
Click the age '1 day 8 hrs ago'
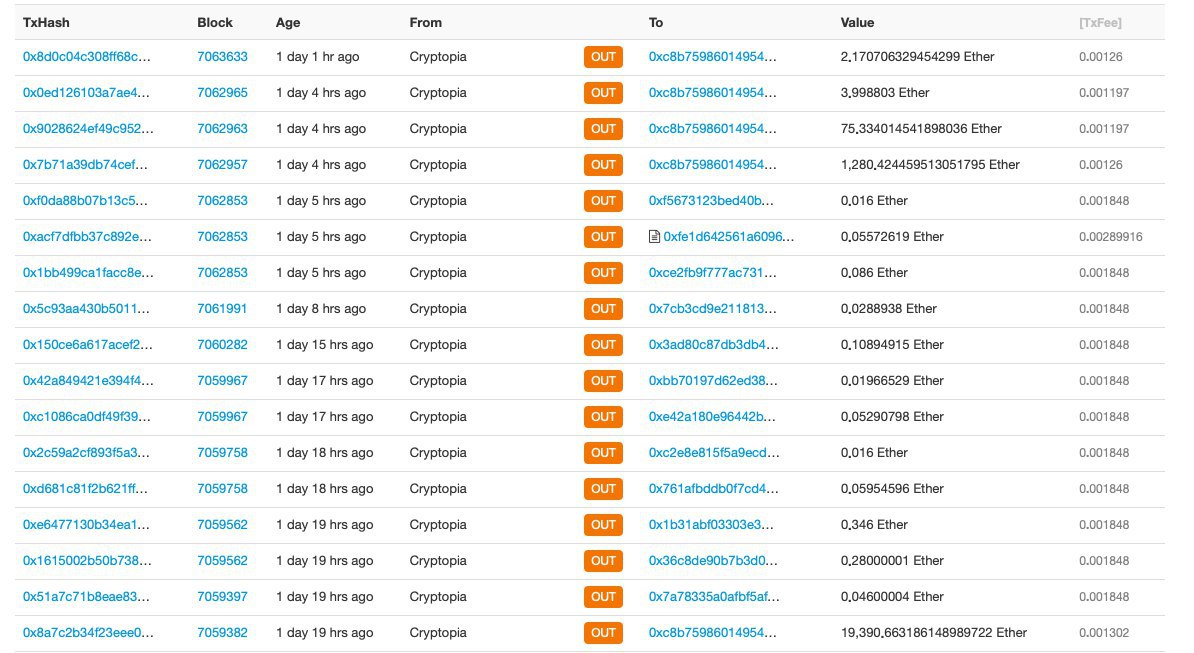click(x=321, y=309)
